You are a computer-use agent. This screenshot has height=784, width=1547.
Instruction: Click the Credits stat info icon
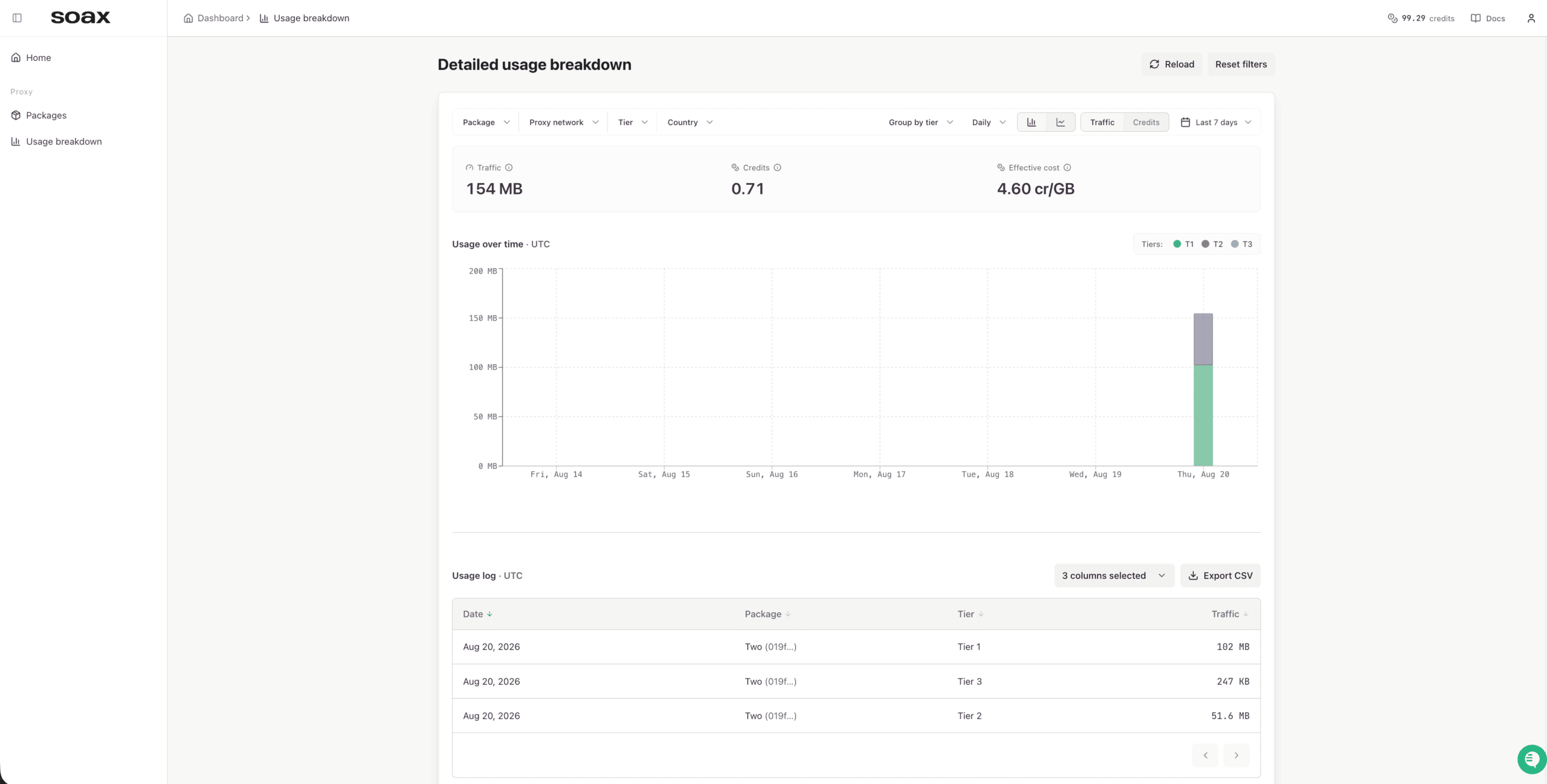point(777,167)
